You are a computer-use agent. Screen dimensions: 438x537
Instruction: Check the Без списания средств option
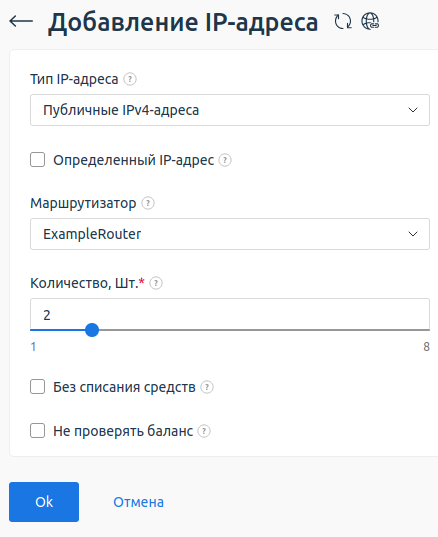37,387
